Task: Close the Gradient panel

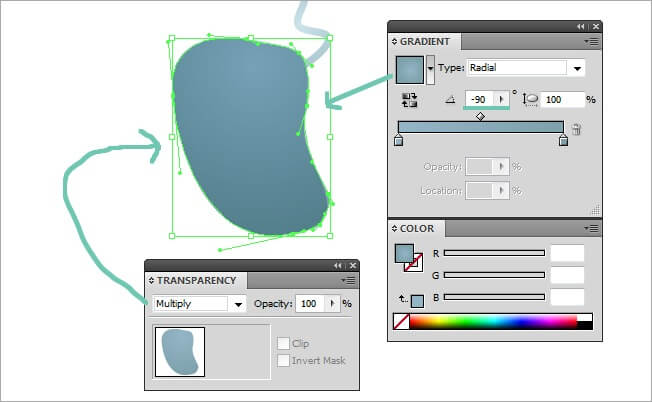Action: click(x=596, y=27)
